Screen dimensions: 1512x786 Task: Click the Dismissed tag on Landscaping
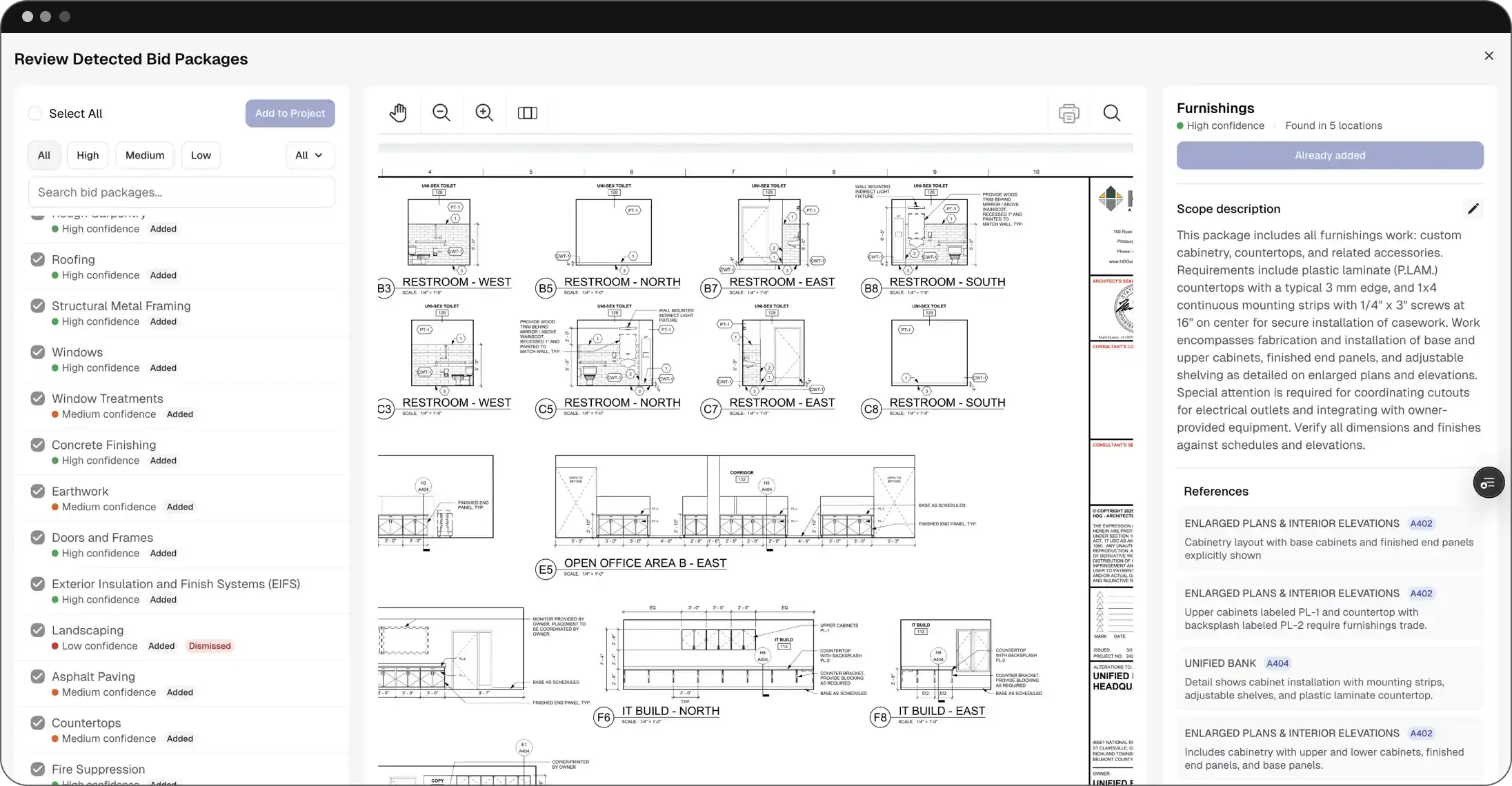click(210, 646)
